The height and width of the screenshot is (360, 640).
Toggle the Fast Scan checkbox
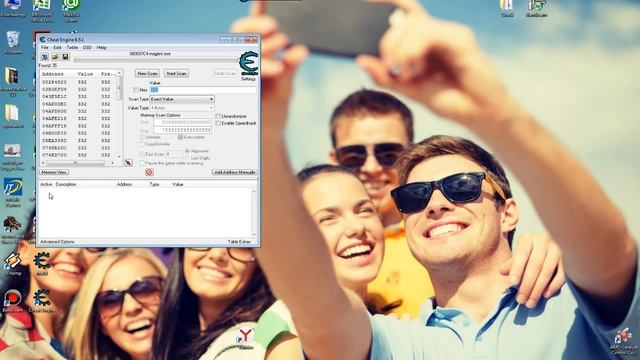point(142,154)
